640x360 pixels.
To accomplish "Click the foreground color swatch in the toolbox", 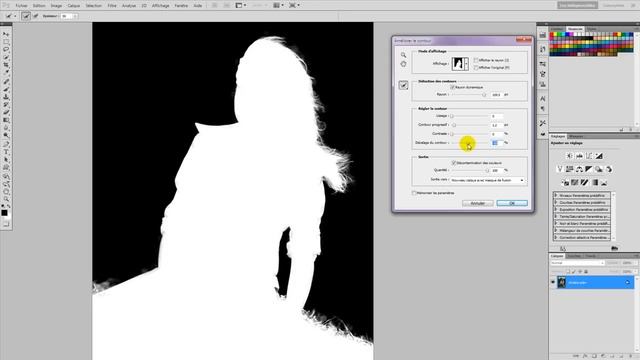I will pos(4,213).
